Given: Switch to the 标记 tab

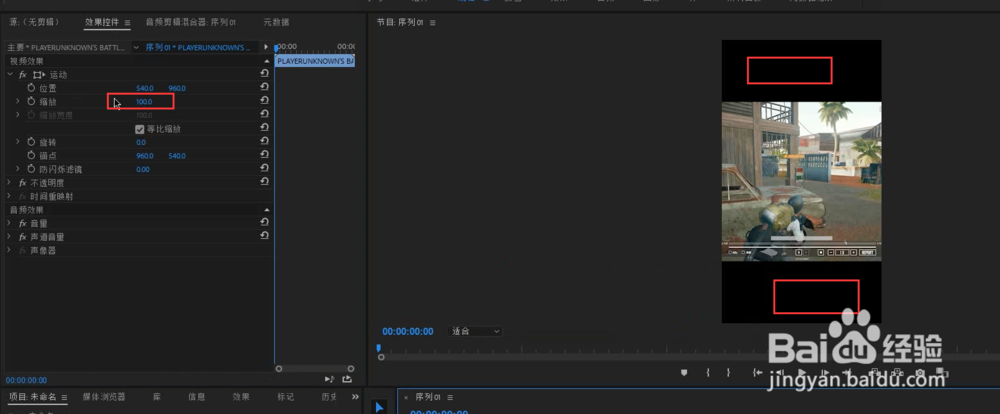Looking at the screenshot, I should [x=285, y=397].
